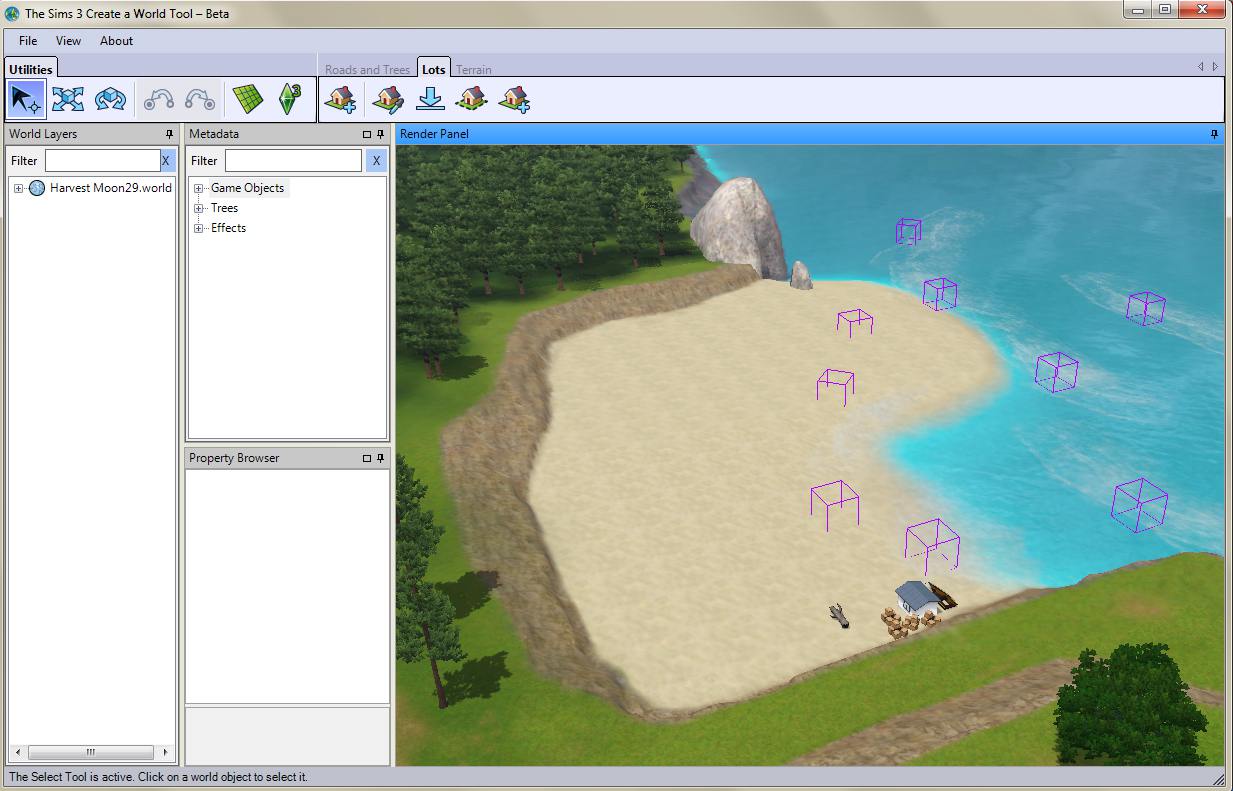The height and width of the screenshot is (791, 1233).
Task: Click the globe icon for Harvest Moon29.world
Action: click(x=37, y=188)
